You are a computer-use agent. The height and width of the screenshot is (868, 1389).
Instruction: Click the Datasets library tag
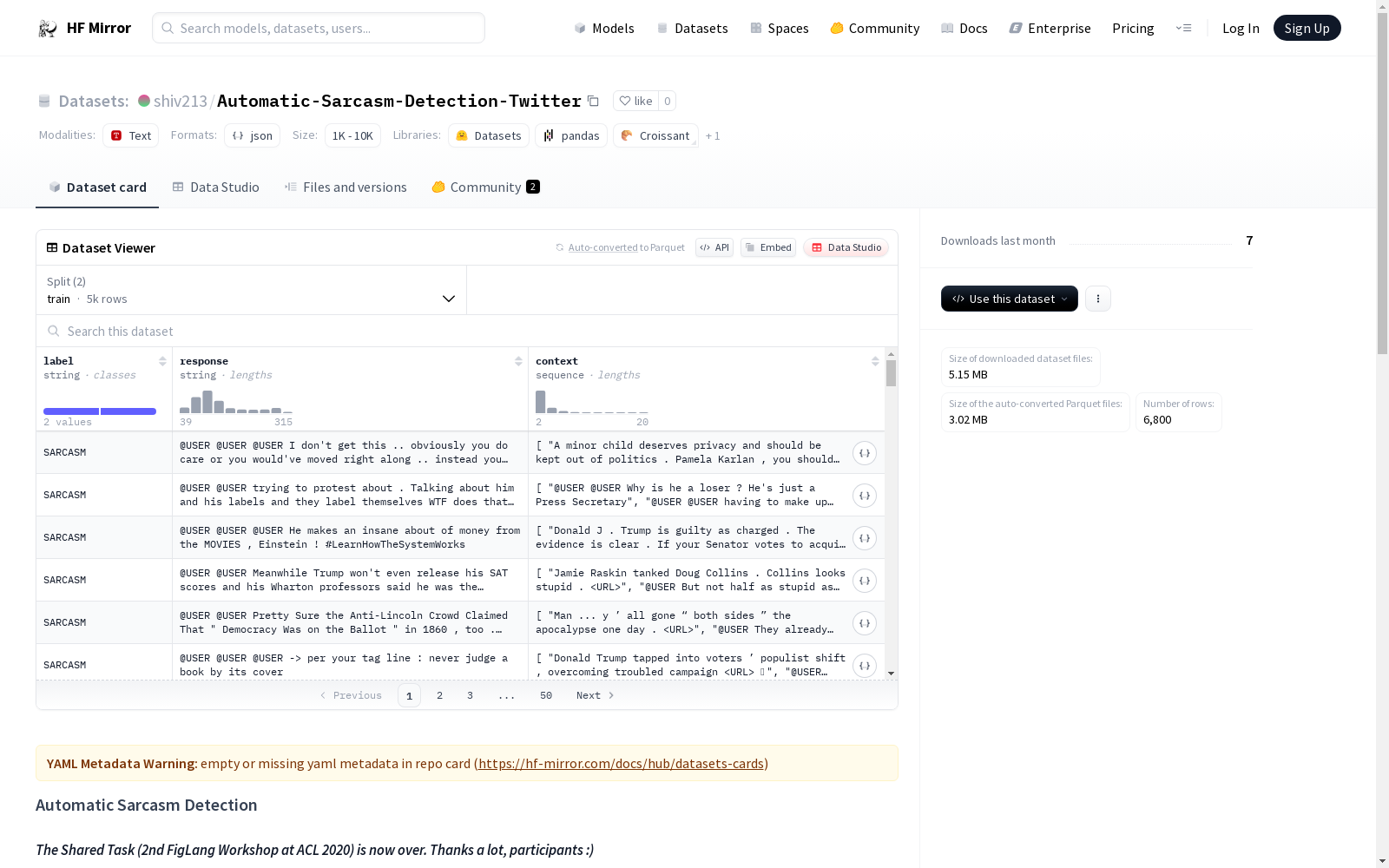pos(489,135)
